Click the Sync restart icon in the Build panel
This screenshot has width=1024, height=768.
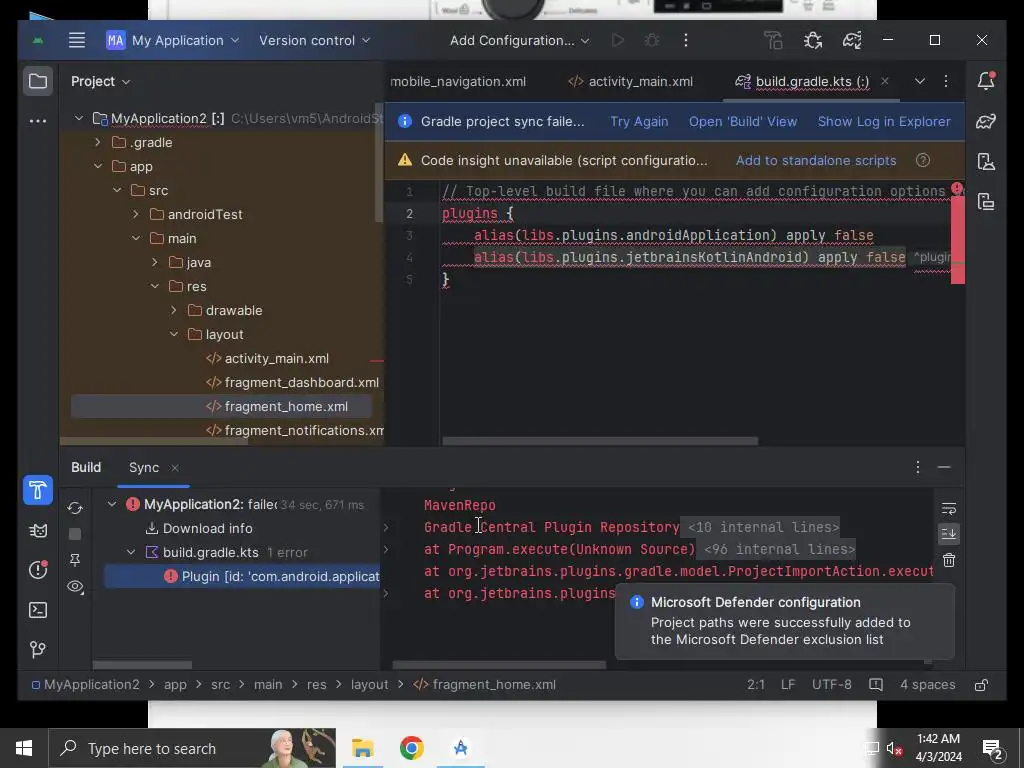[75, 508]
